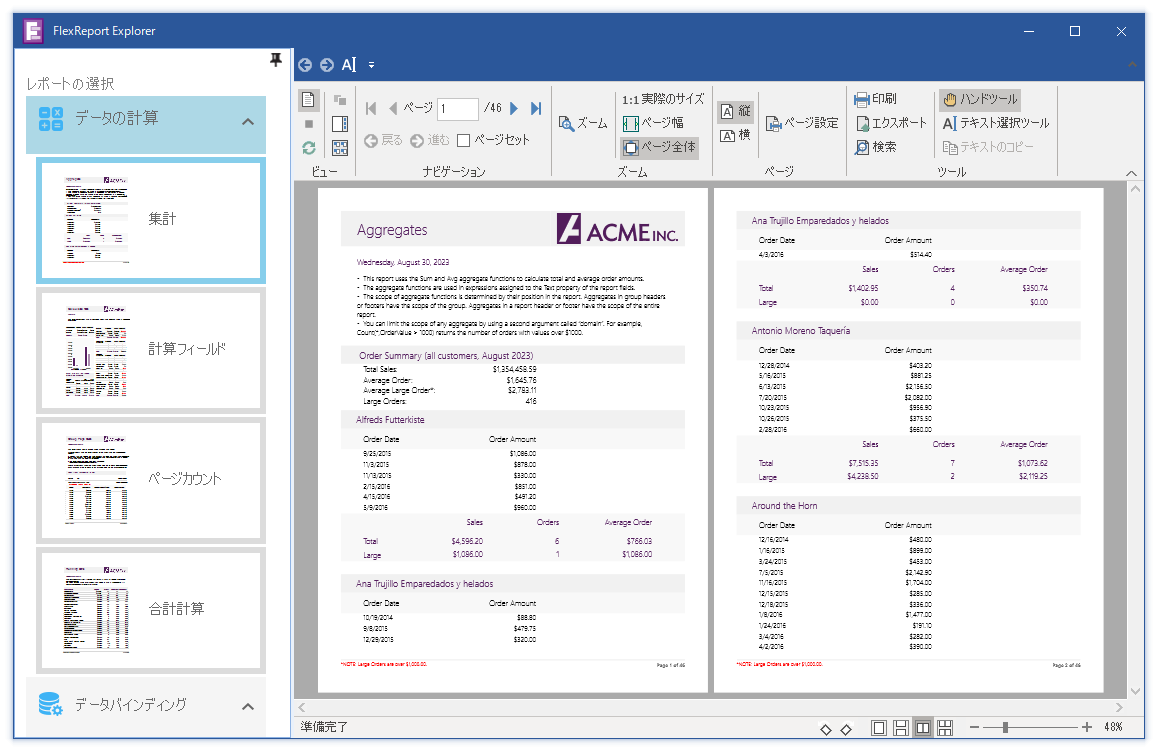Collapse the ribbon with the chevron below ツール

click(x=1131, y=173)
